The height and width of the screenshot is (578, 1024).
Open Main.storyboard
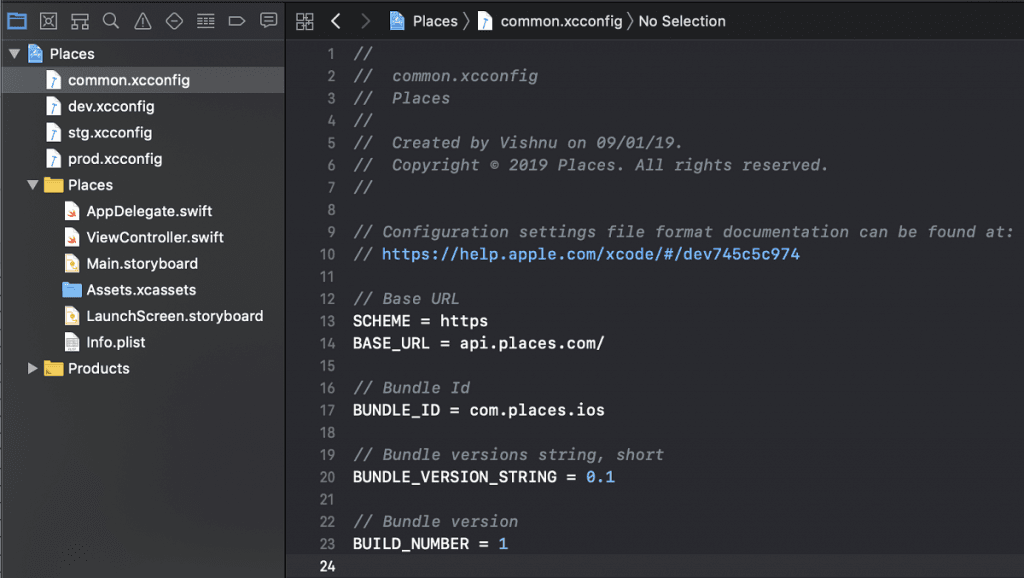(x=142, y=263)
